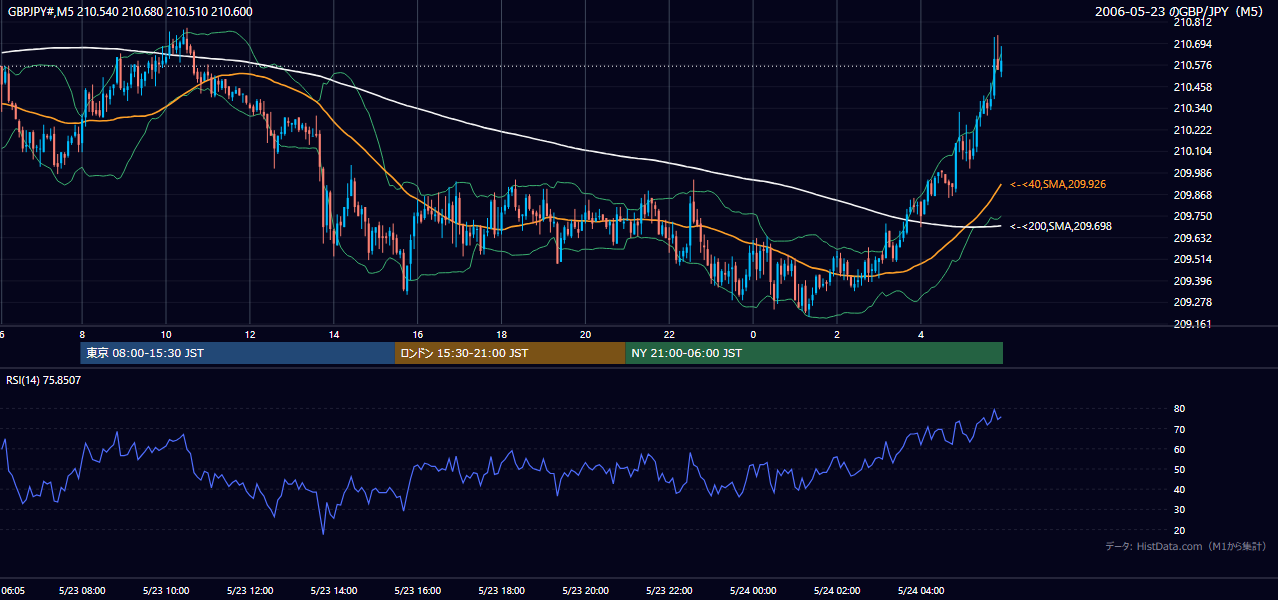Screen dimensions: 1278x600
Task: Click hour tick 22 under price chart
Action: 670,334
